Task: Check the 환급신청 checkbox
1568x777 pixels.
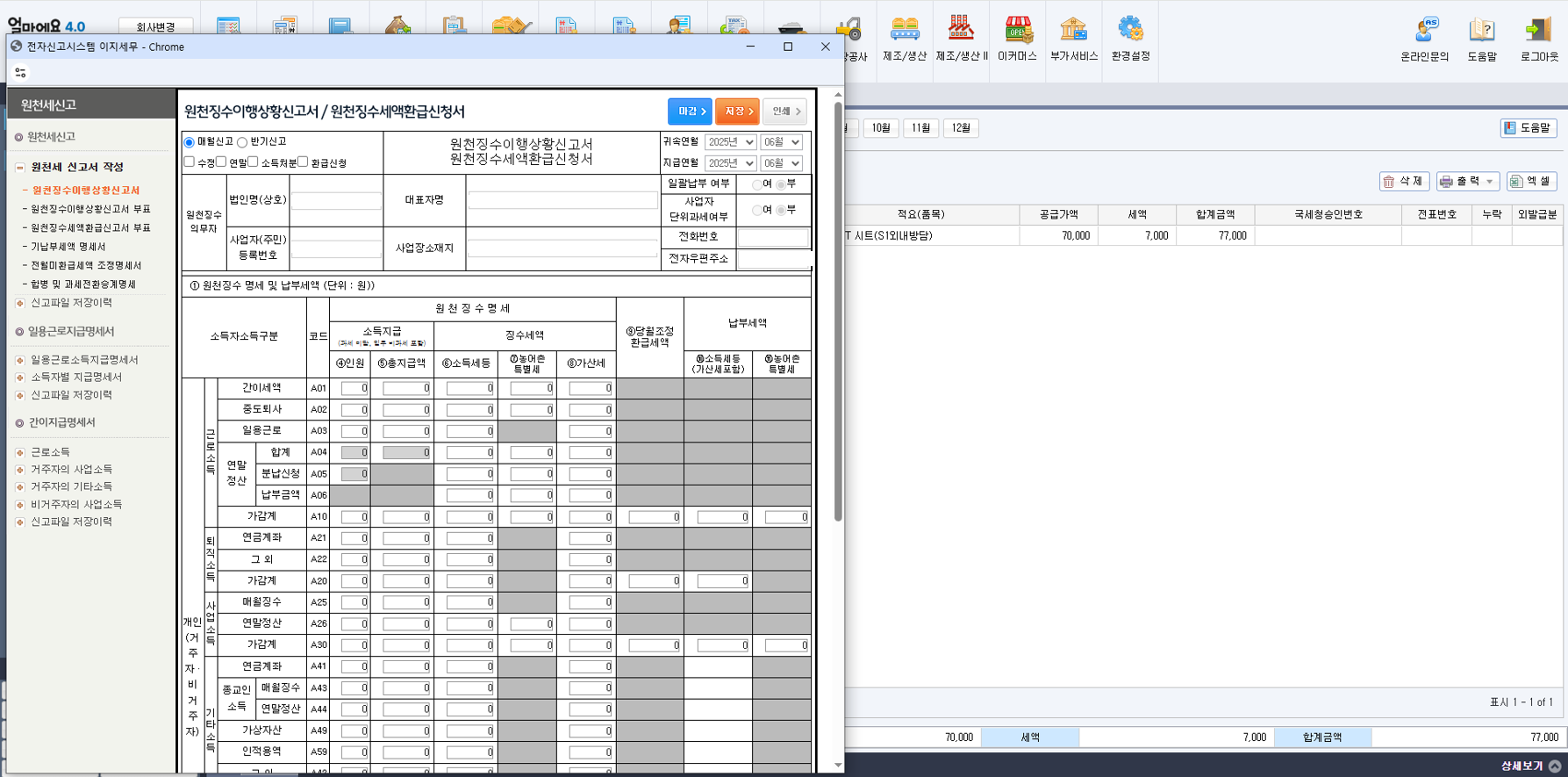Action: click(x=303, y=162)
